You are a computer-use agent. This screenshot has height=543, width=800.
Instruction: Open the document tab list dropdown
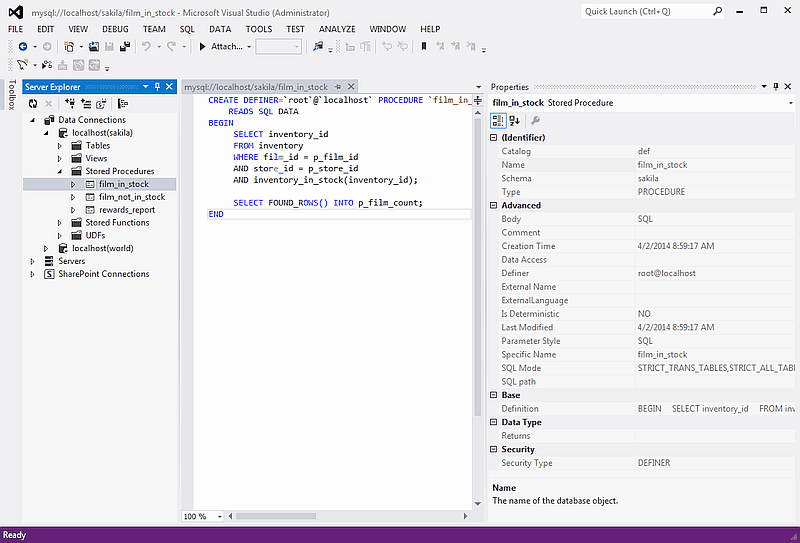(479, 87)
